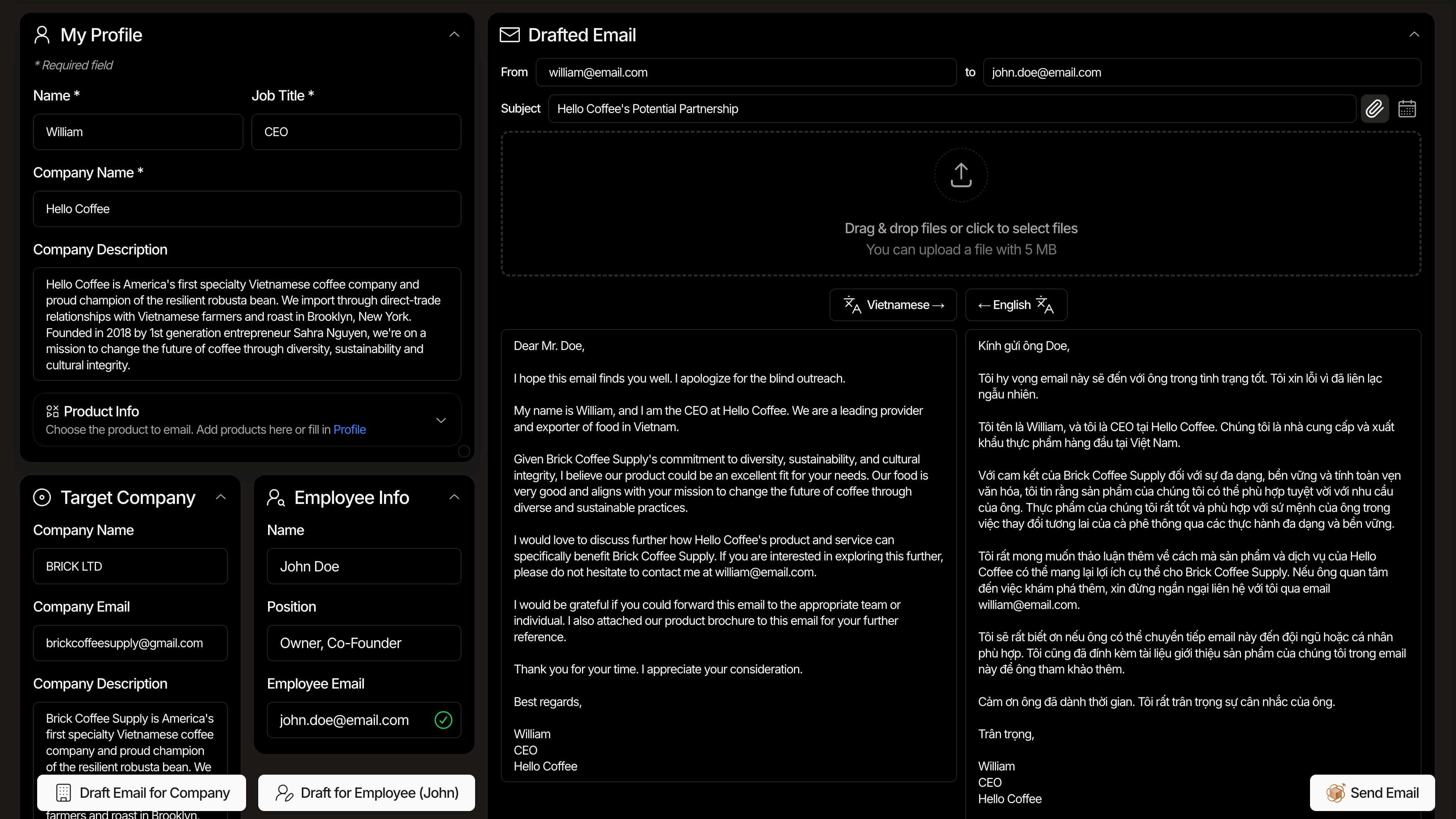This screenshot has width=1456, height=819.
Task: Click the paperclip attachment icon
Action: (1374, 108)
